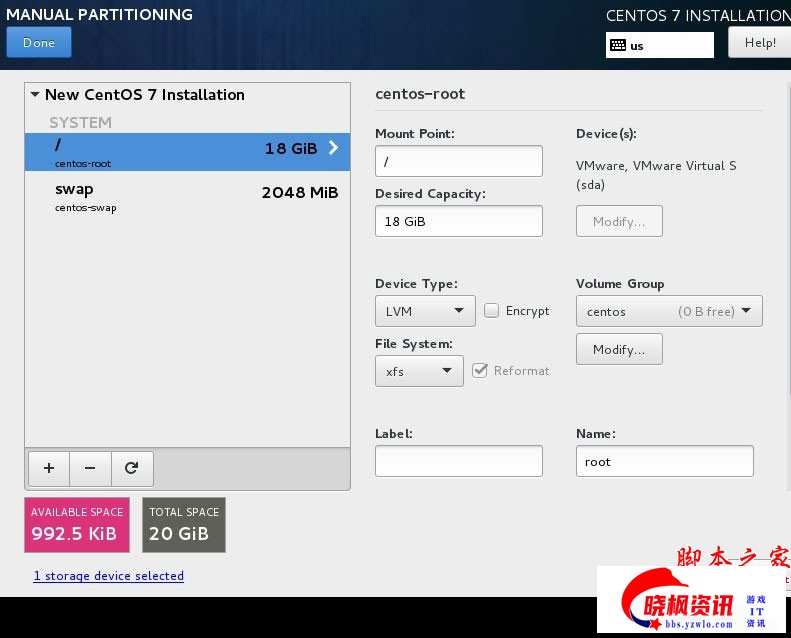Open the Volume Group centos dropdown
791x638 pixels.
click(x=669, y=311)
